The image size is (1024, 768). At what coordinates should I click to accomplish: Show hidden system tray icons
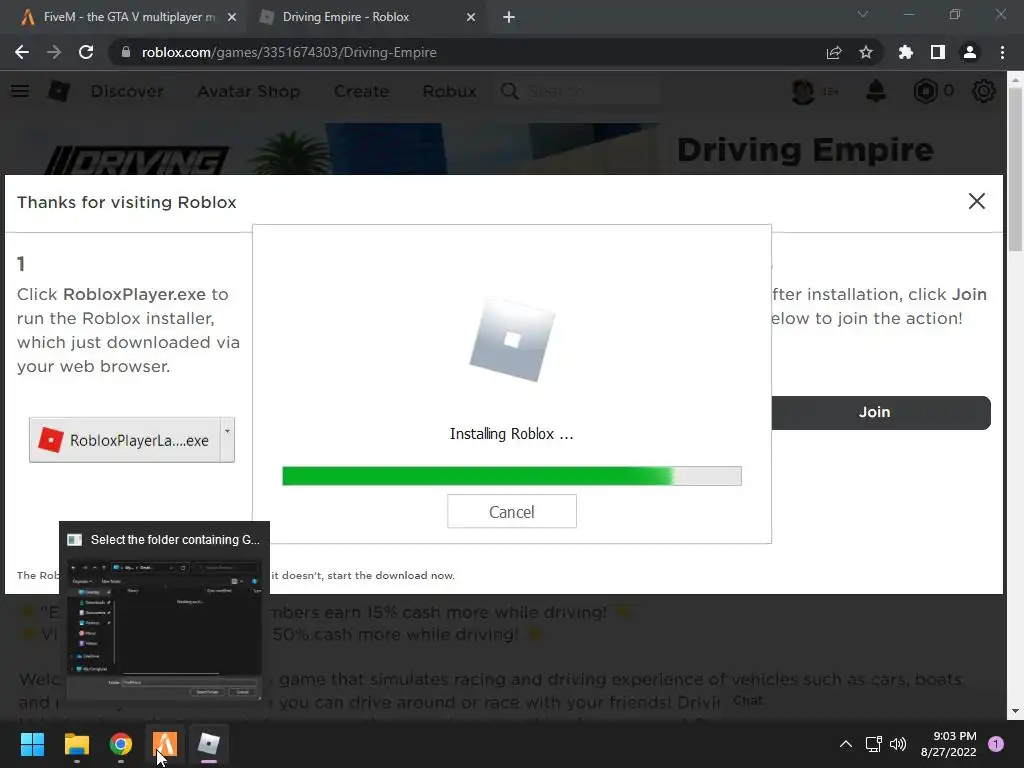(x=846, y=744)
